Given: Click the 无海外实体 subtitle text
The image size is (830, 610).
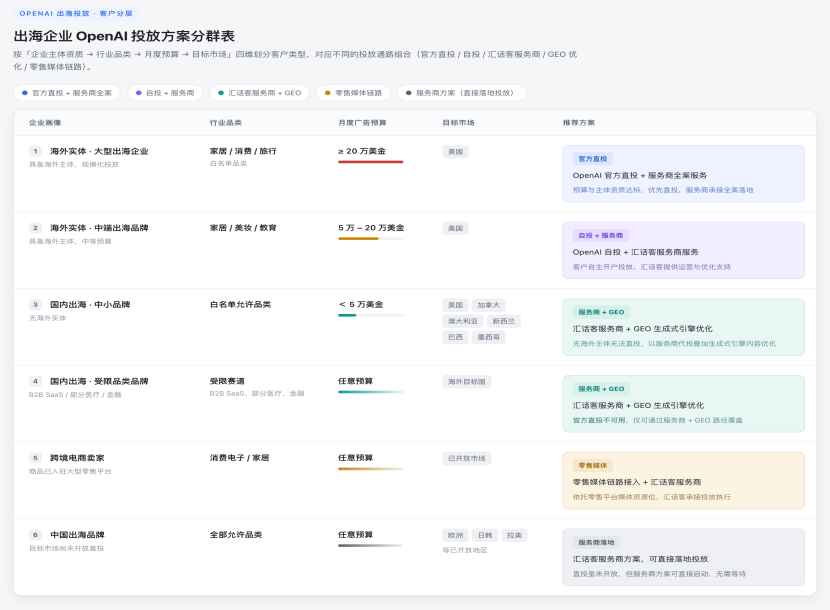Looking at the screenshot, I should pyautogui.click(x=48, y=318).
